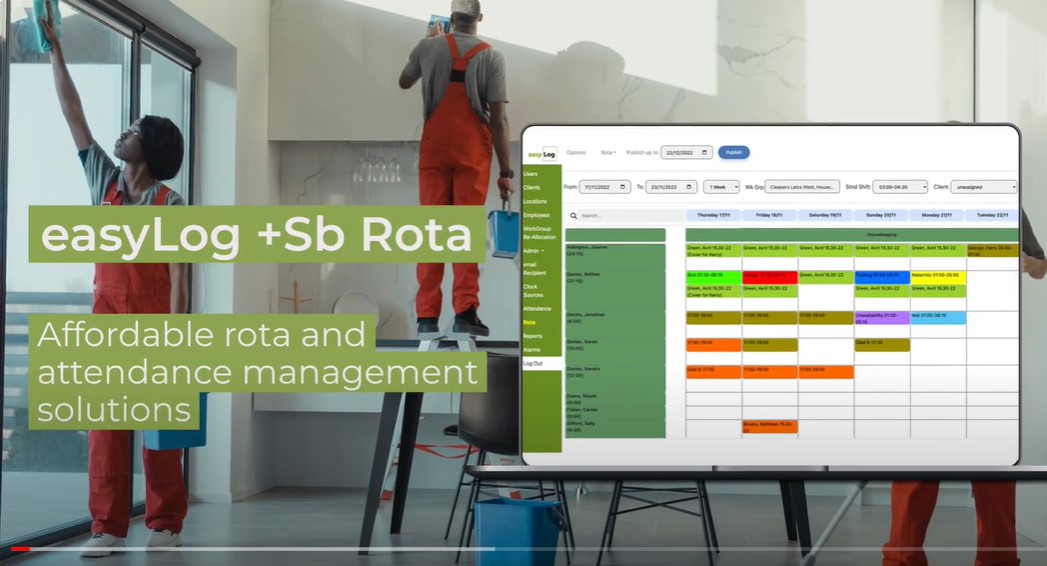
Task: Click the search magnifier icon
Action: [573, 216]
